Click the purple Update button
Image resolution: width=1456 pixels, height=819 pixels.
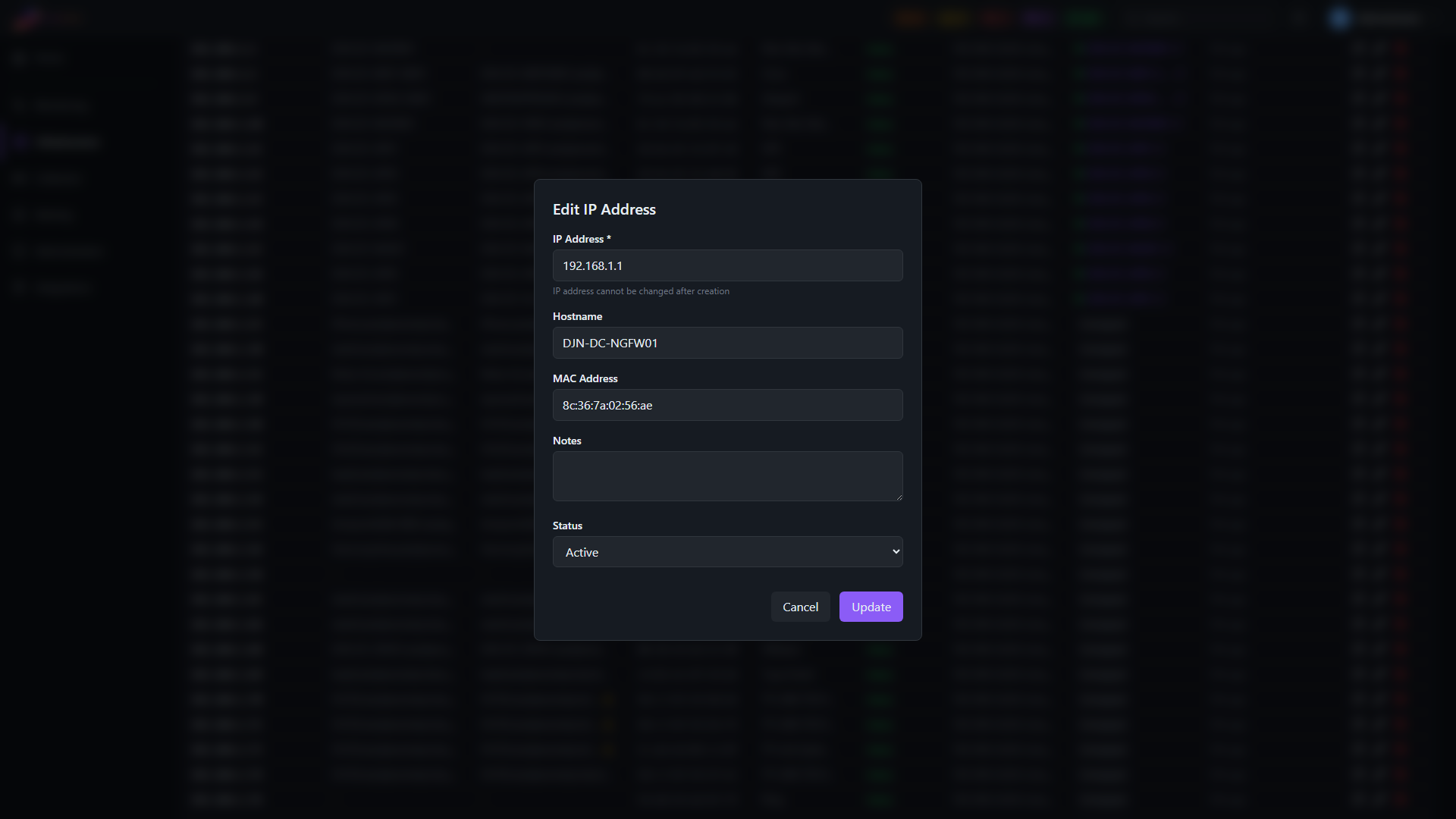(x=871, y=607)
